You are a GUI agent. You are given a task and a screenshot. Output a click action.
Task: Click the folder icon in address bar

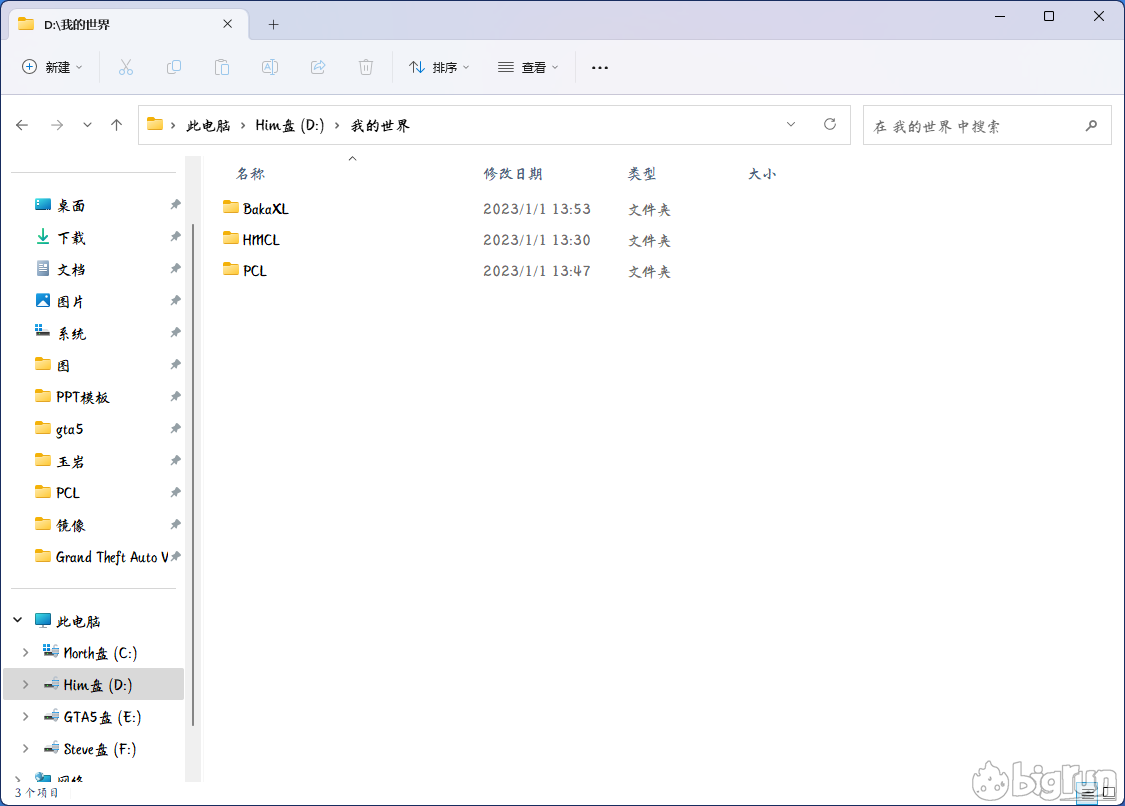click(155, 124)
